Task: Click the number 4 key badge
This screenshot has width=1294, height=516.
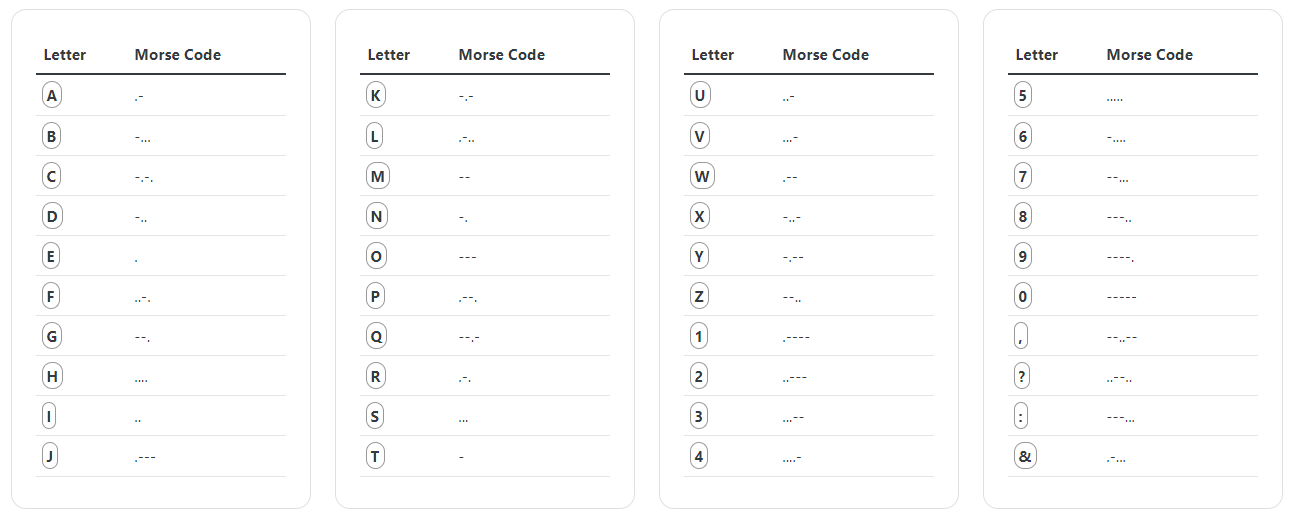Action: 699,456
